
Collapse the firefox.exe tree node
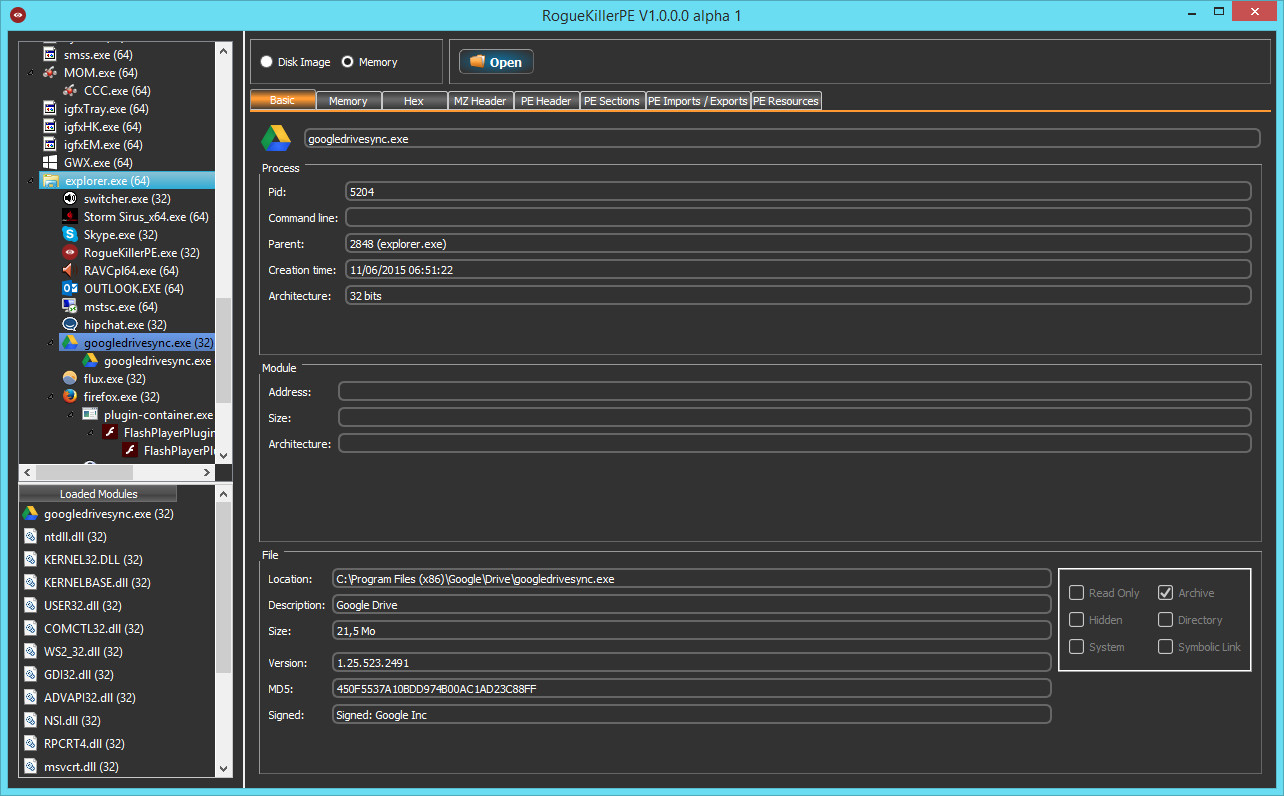51,397
